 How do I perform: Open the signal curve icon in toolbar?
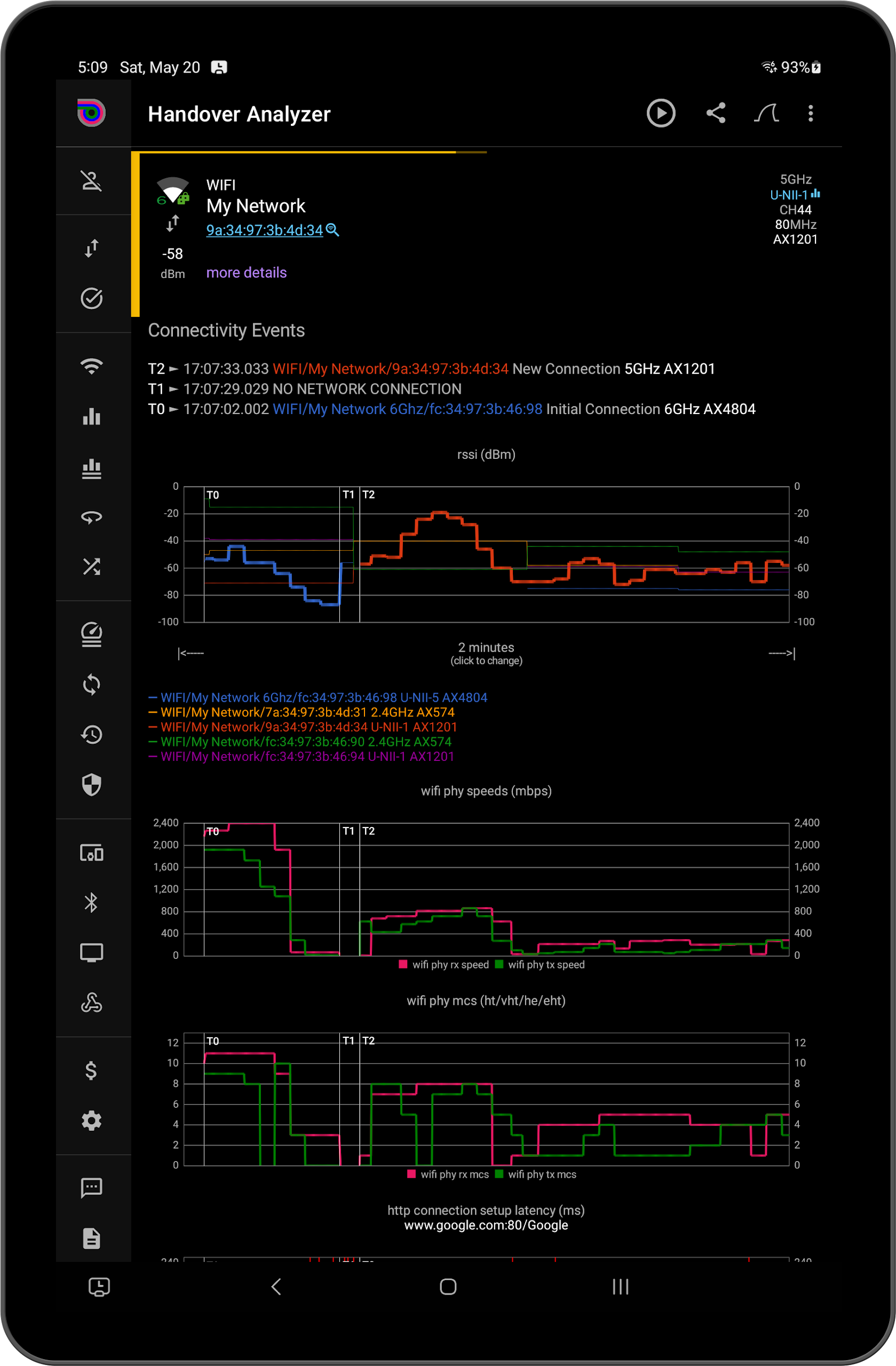click(x=766, y=113)
